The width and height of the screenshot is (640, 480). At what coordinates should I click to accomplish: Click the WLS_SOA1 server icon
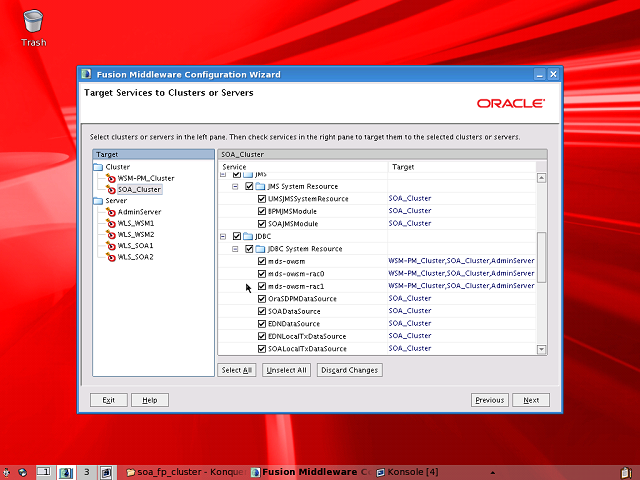pyautogui.click(x=111, y=246)
